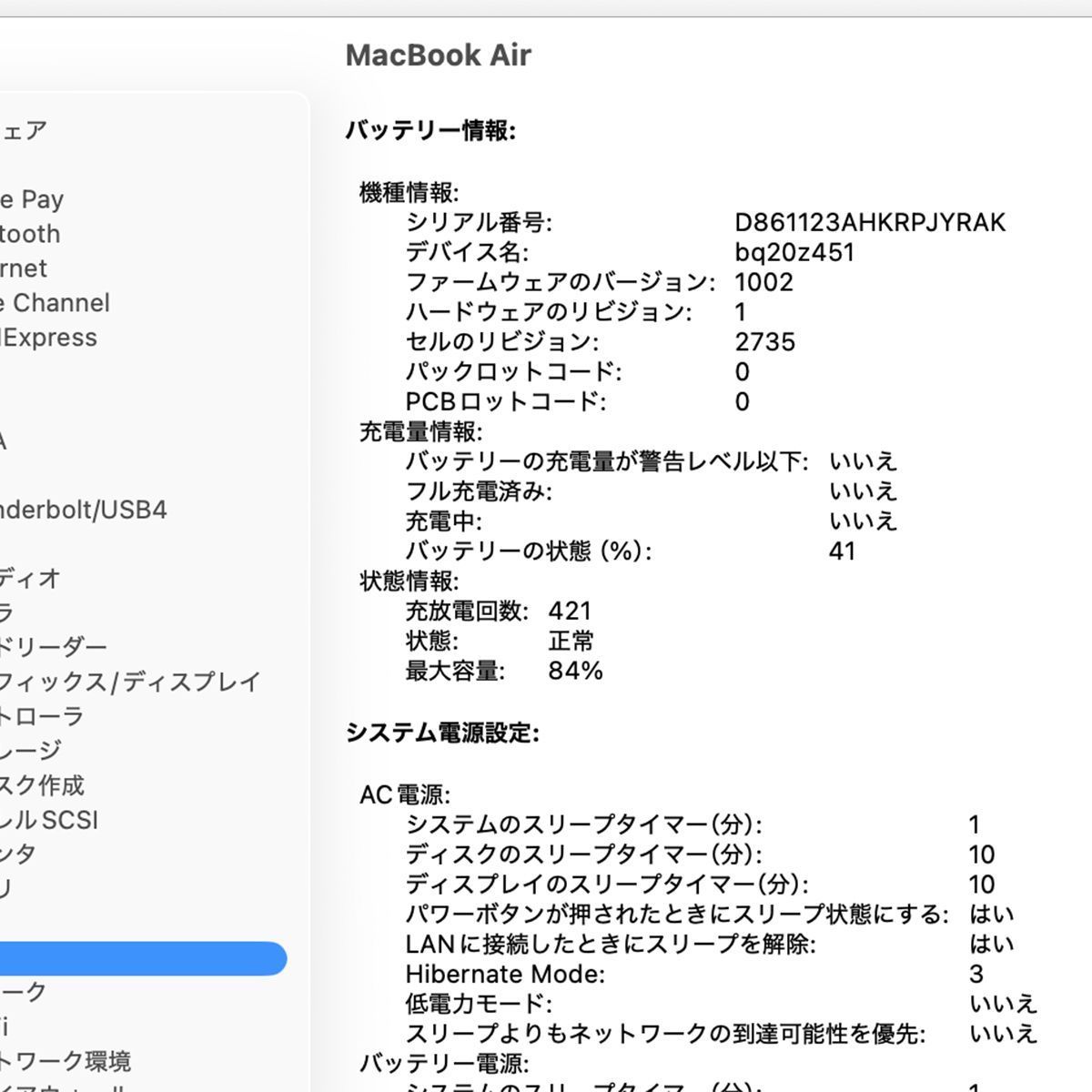Click the 'ディスプレイのスリープタイマー(分):' label

pyautogui.click(x=607, y=885)
